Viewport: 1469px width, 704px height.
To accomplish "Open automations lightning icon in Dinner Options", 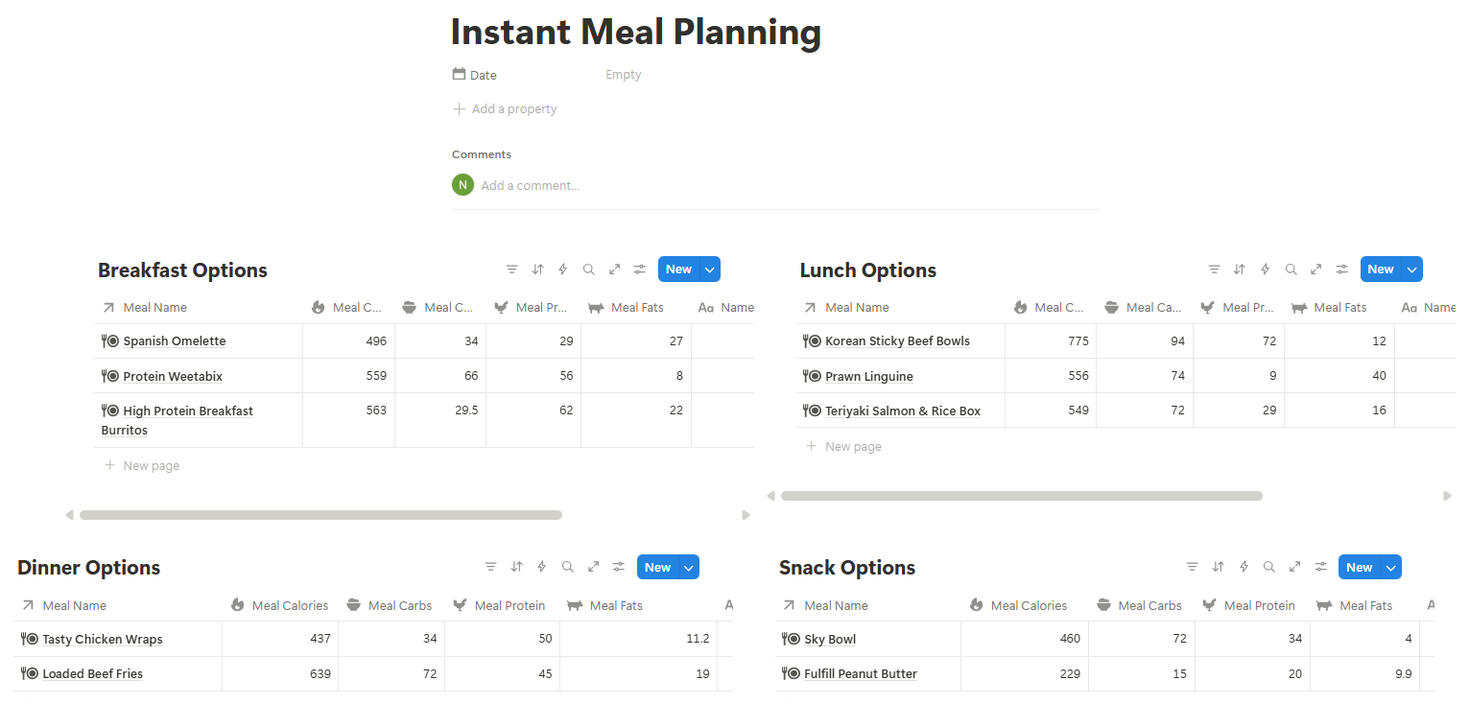I will (x=542, y=567).
